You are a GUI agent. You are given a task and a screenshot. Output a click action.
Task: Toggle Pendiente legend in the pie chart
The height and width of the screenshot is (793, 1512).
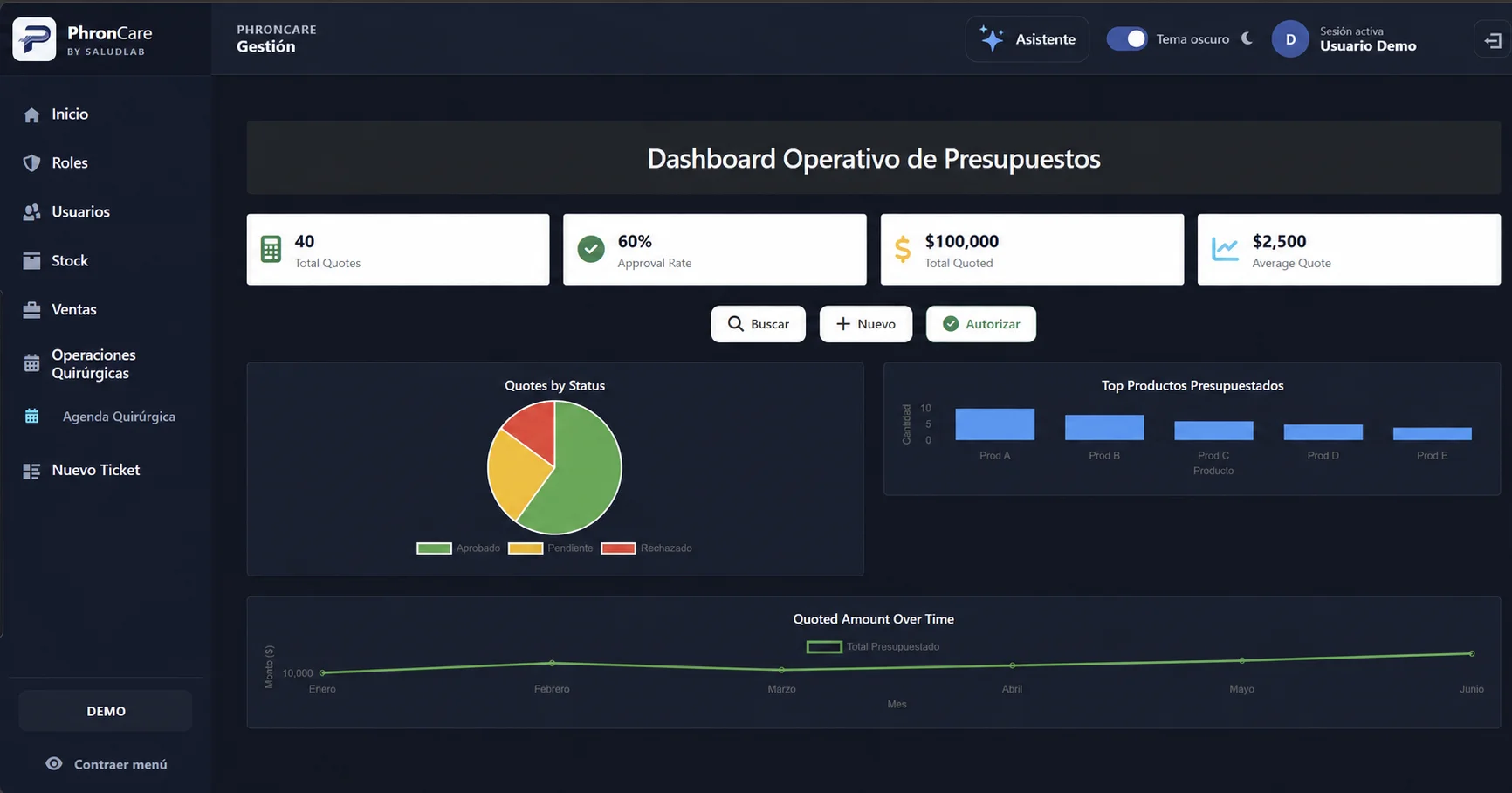[551, 548]
